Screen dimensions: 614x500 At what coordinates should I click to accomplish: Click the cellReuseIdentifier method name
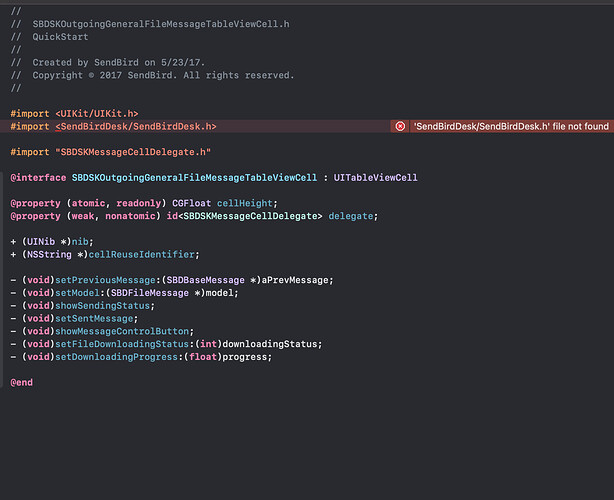click(x=141, y=255)
